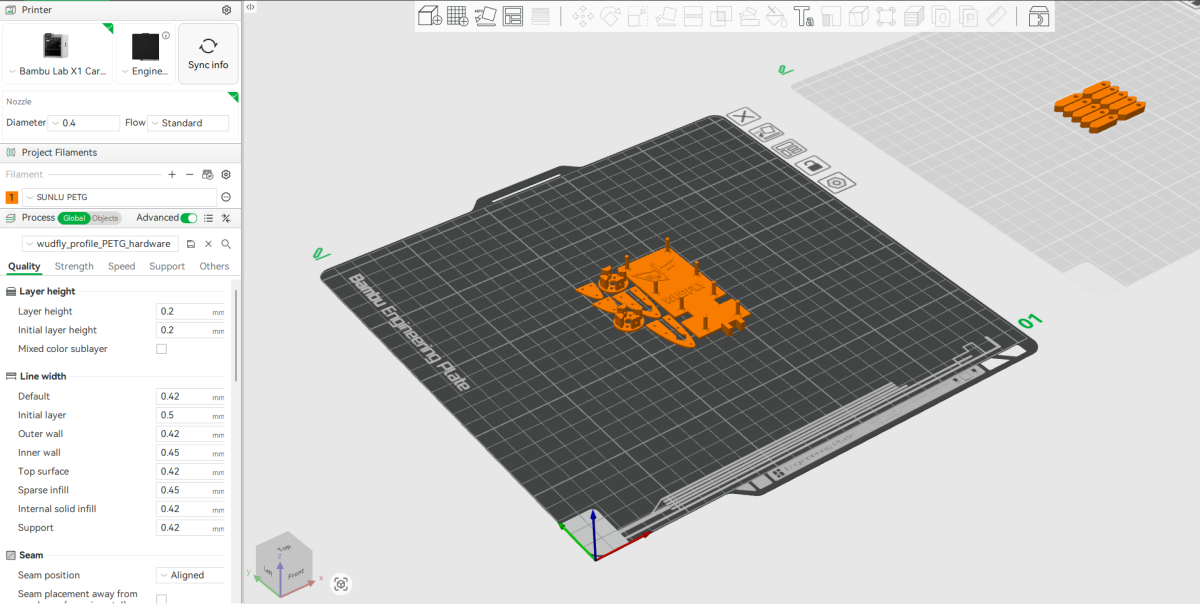Viewport: 1200px width, 604px height.
Task: Auto-orient objects on plate 01 via plate icon
Action: click(767, 133)
